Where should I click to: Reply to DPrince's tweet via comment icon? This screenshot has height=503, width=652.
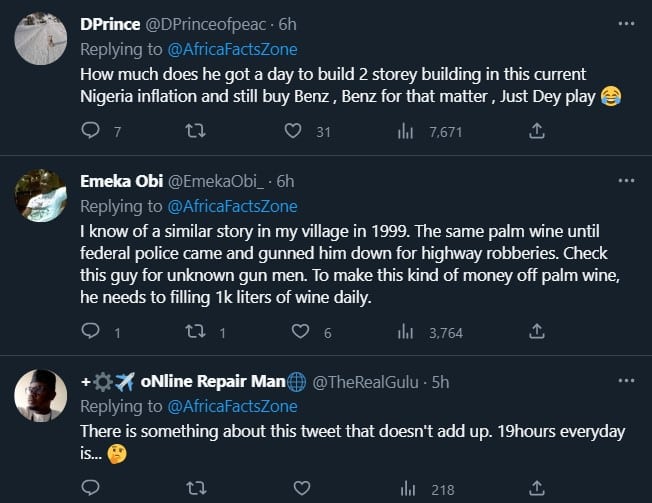pos(89,130)
